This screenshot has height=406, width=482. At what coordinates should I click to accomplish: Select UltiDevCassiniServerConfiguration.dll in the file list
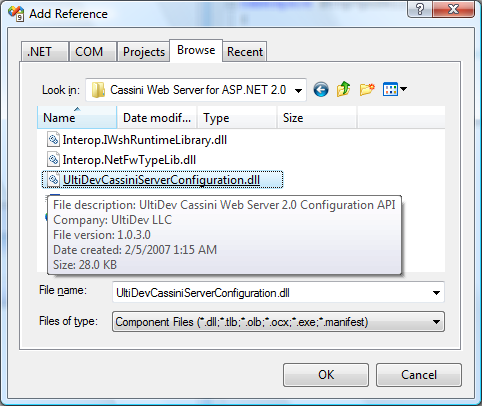pos(161,180)
